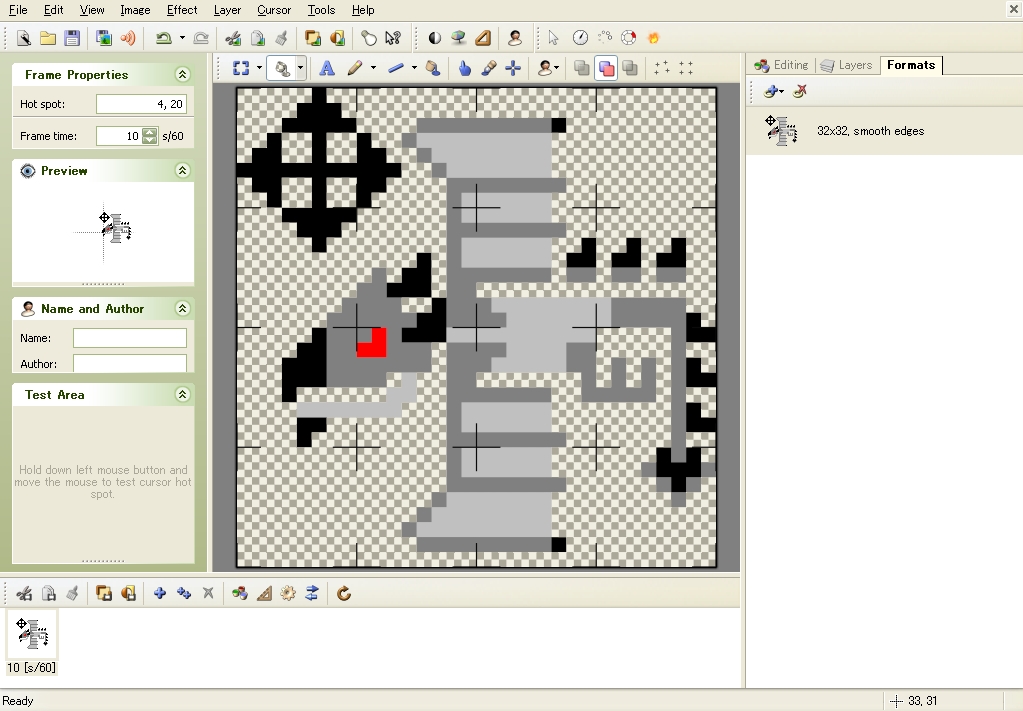Toggle the first dotted grid option
The width and height of the screenshot is (1023, 711).
[662, 68]
